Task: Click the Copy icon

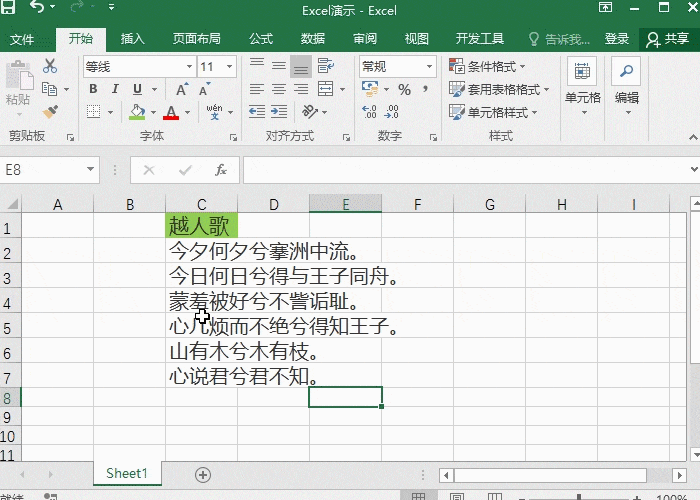Action: (50, 89)
